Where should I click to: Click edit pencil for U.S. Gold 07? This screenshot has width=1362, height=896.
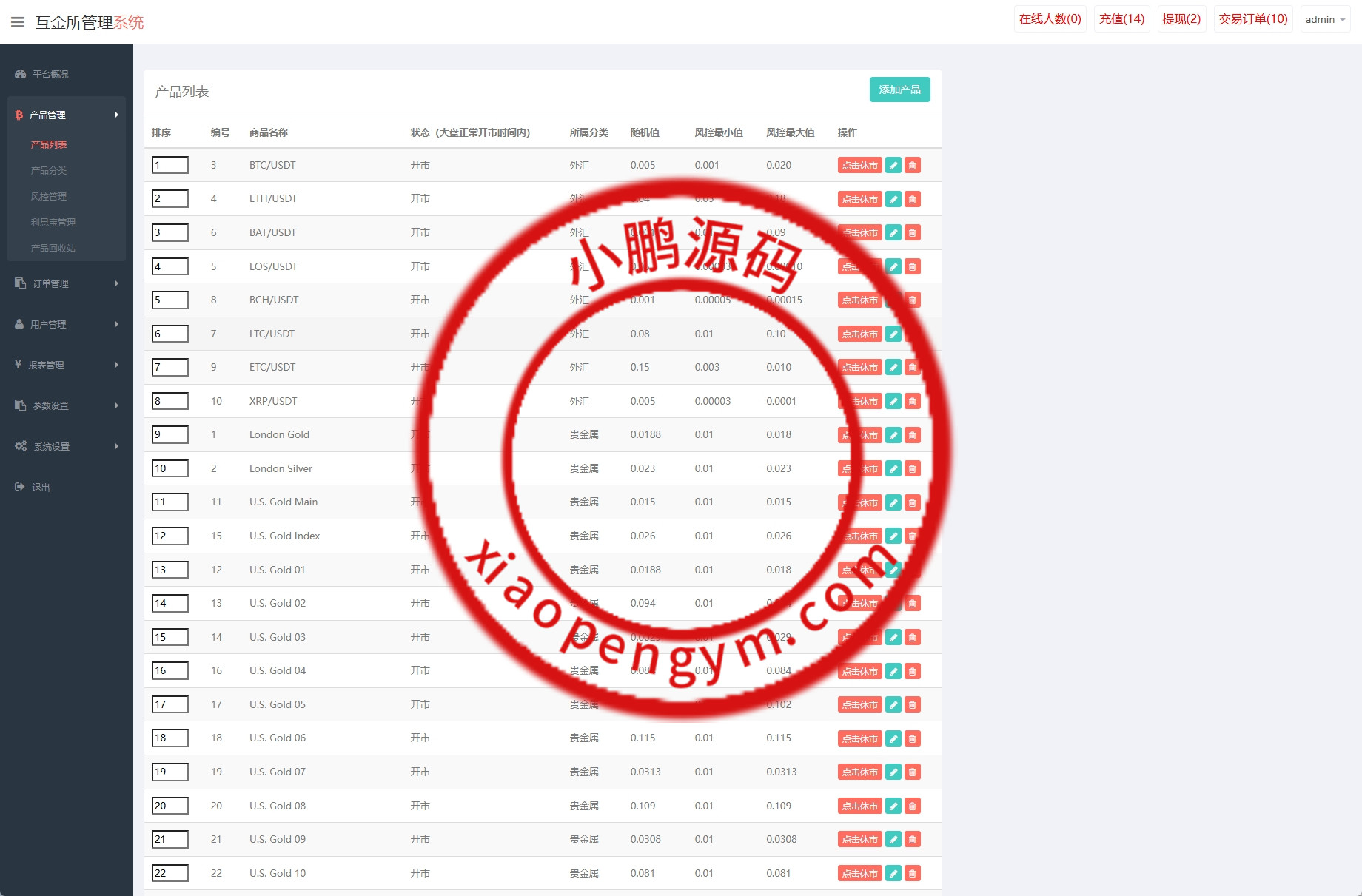click(893, 772)
